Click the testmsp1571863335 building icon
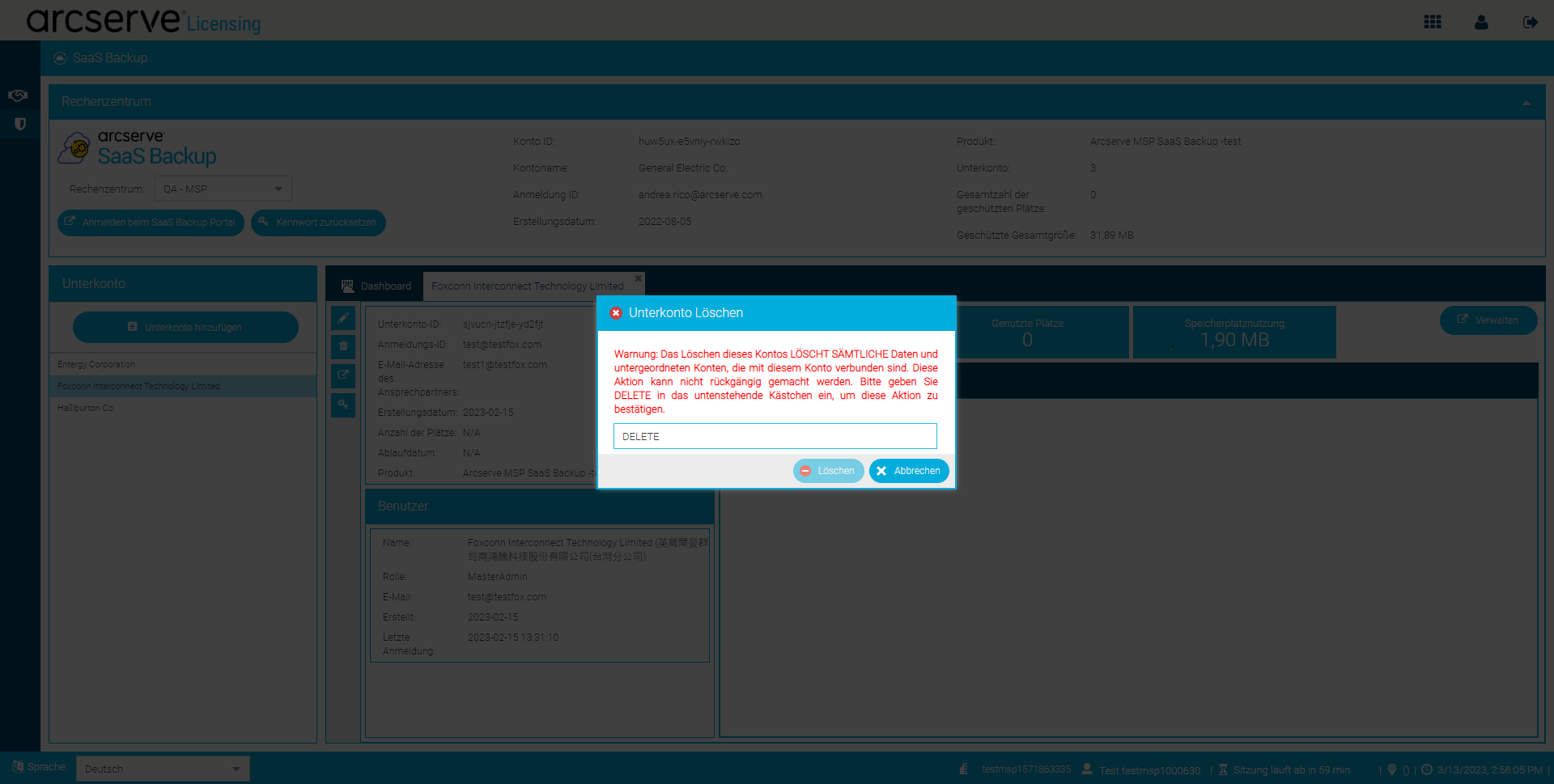This screenshot has height=784, width=1554. (x=963, y=769)
